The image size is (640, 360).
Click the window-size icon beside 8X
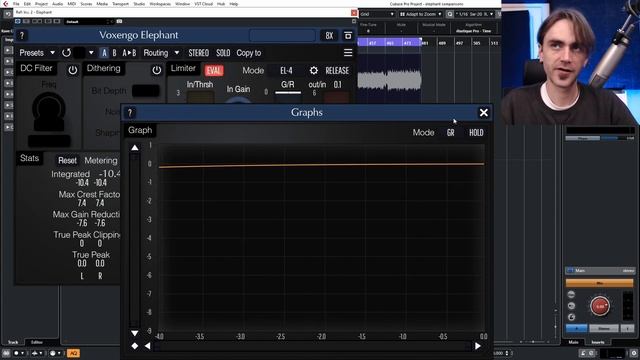pyautogui.click(x=348, y=36)
